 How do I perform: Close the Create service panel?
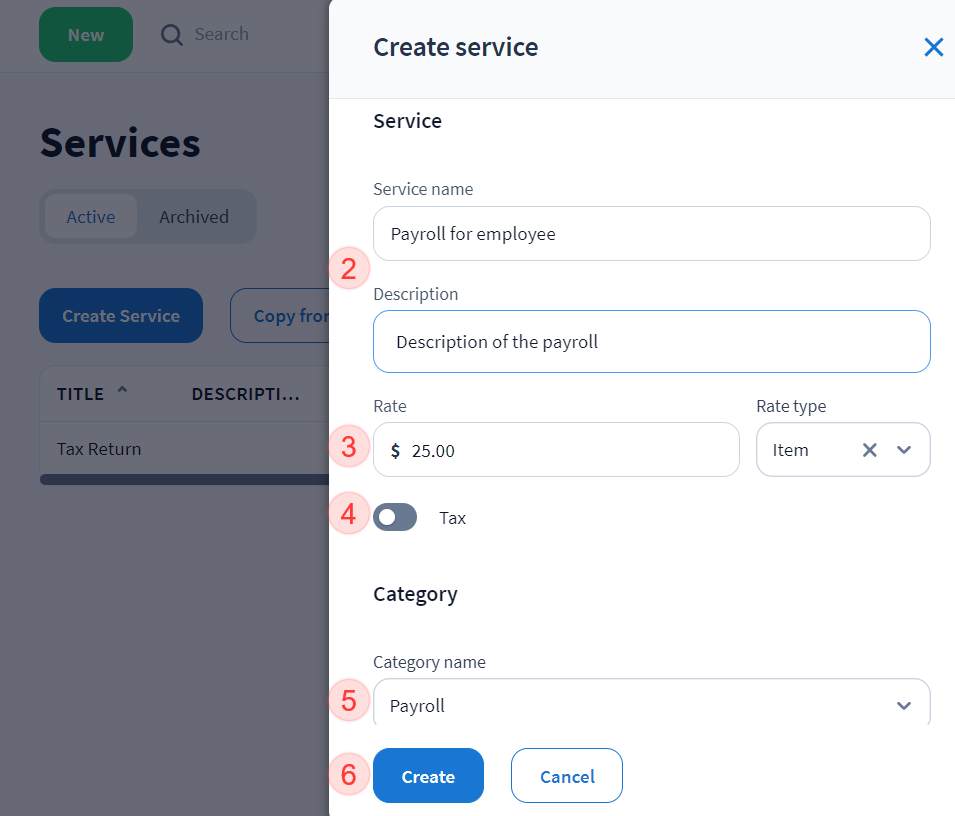point(933,47)
